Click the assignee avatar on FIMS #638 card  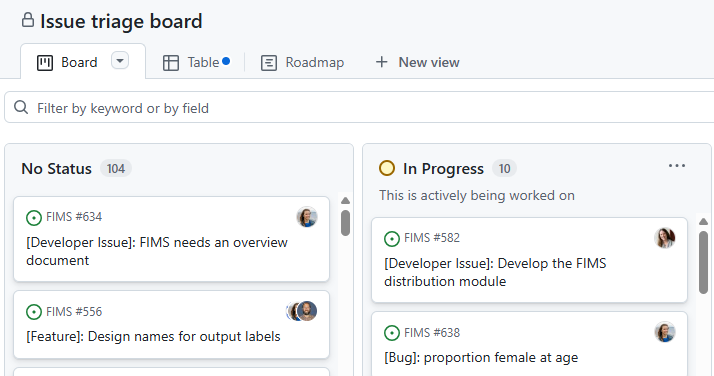pyautogui.click(x=665, y=332)
